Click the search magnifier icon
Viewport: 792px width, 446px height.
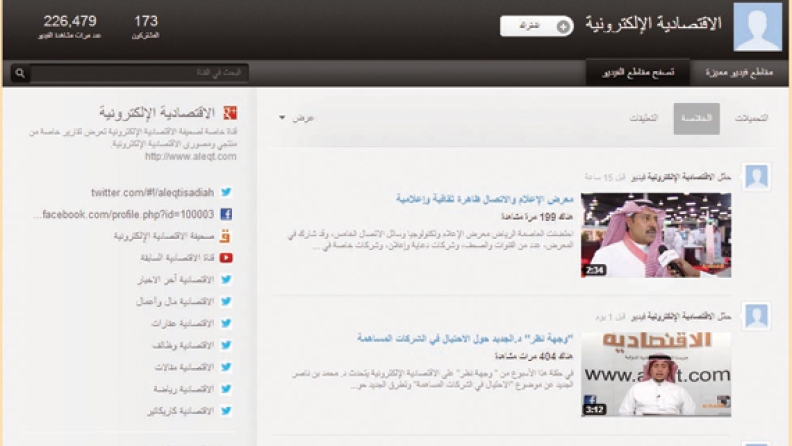pos(20,73)
